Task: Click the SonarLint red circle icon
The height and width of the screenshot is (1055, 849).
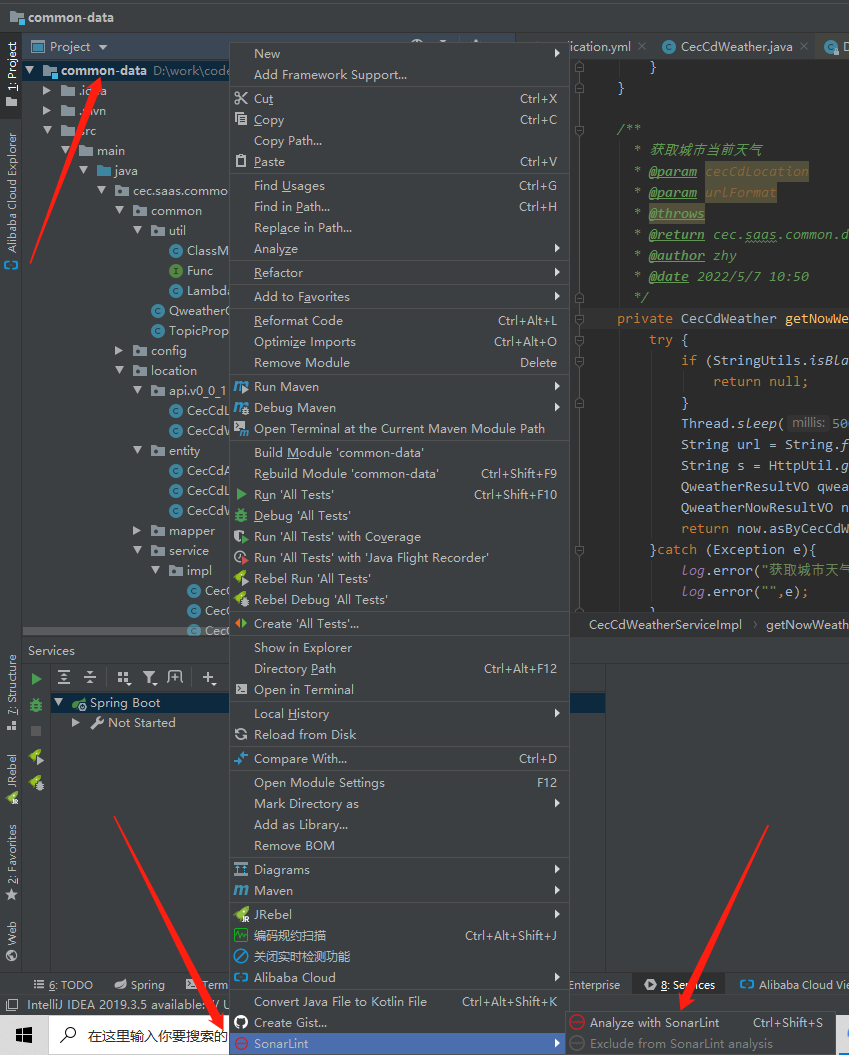Action: 241,1044
